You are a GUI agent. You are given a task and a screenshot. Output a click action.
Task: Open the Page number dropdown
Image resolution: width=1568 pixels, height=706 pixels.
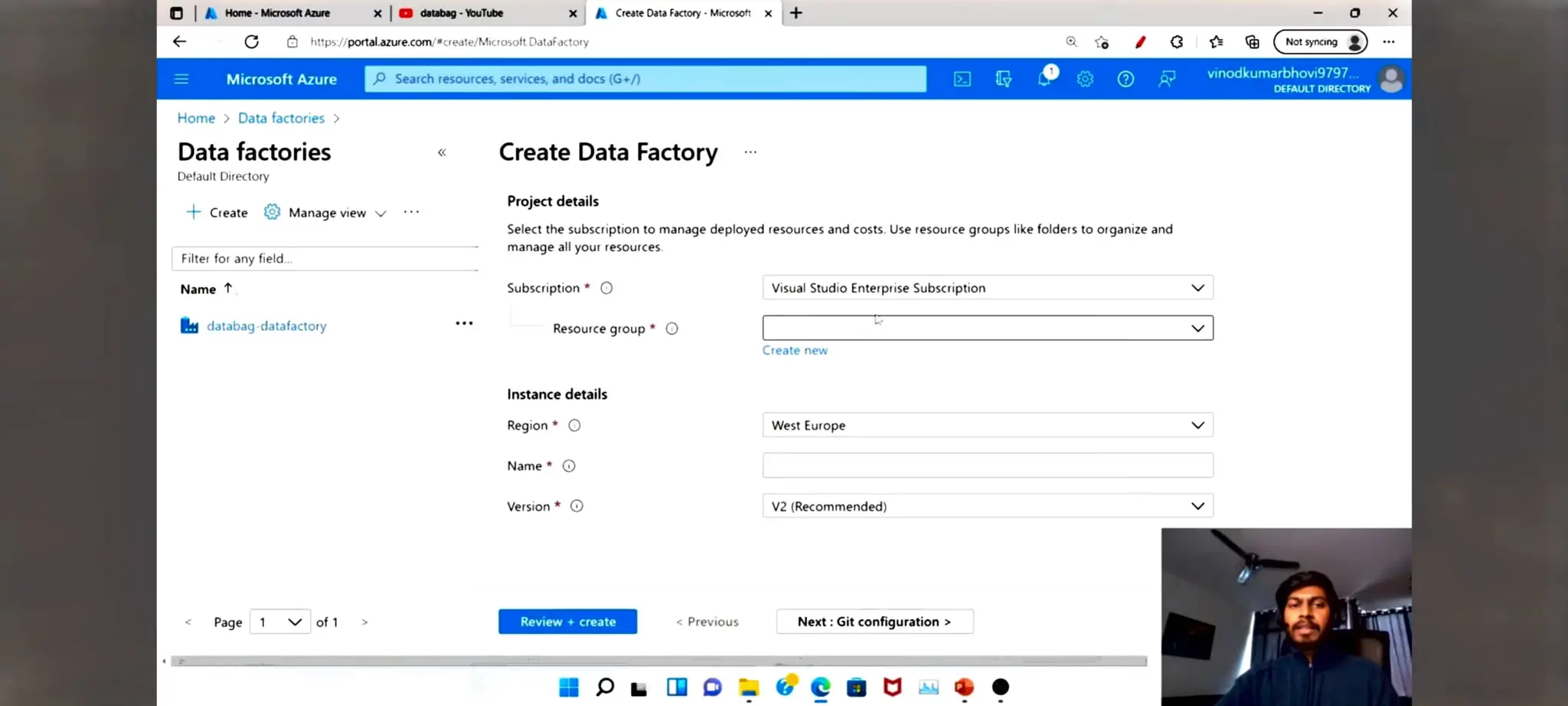[x=280, y=622]
